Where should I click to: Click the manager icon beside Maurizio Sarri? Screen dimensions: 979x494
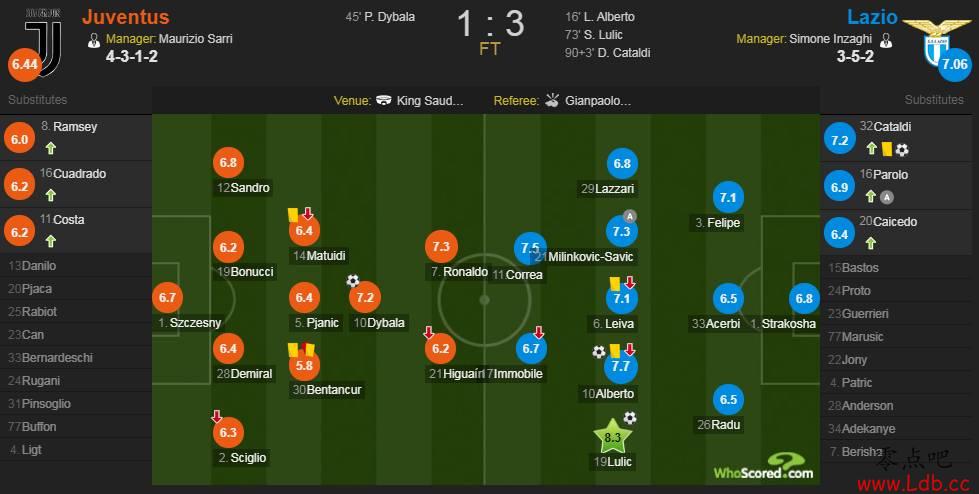94,40
